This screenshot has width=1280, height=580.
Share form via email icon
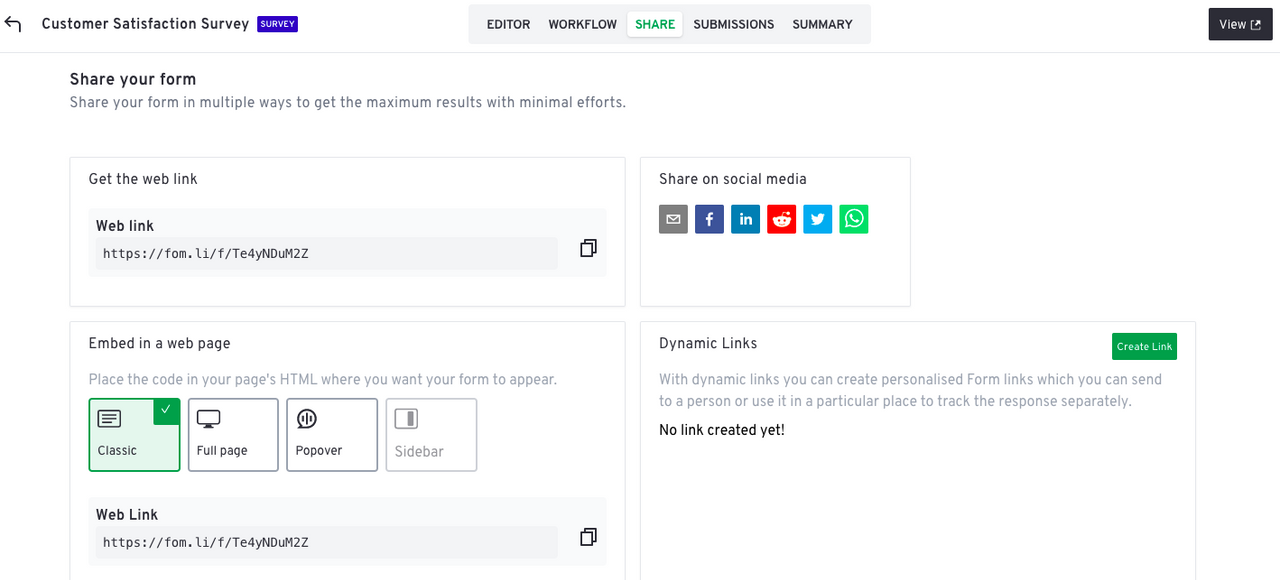[x=673, y=219]
